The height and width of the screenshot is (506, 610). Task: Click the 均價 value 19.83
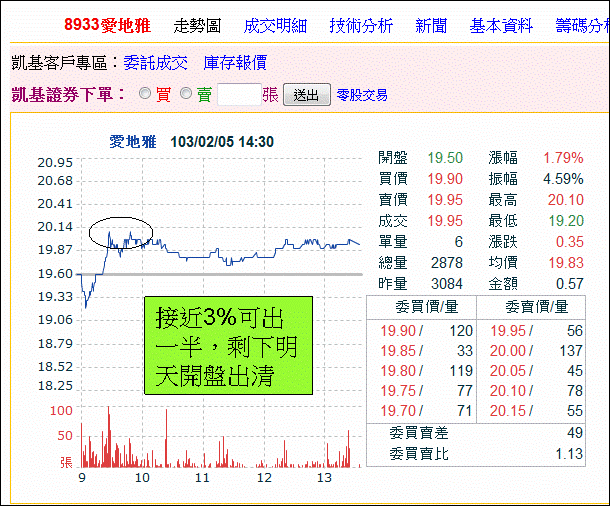tap(566, 263)
